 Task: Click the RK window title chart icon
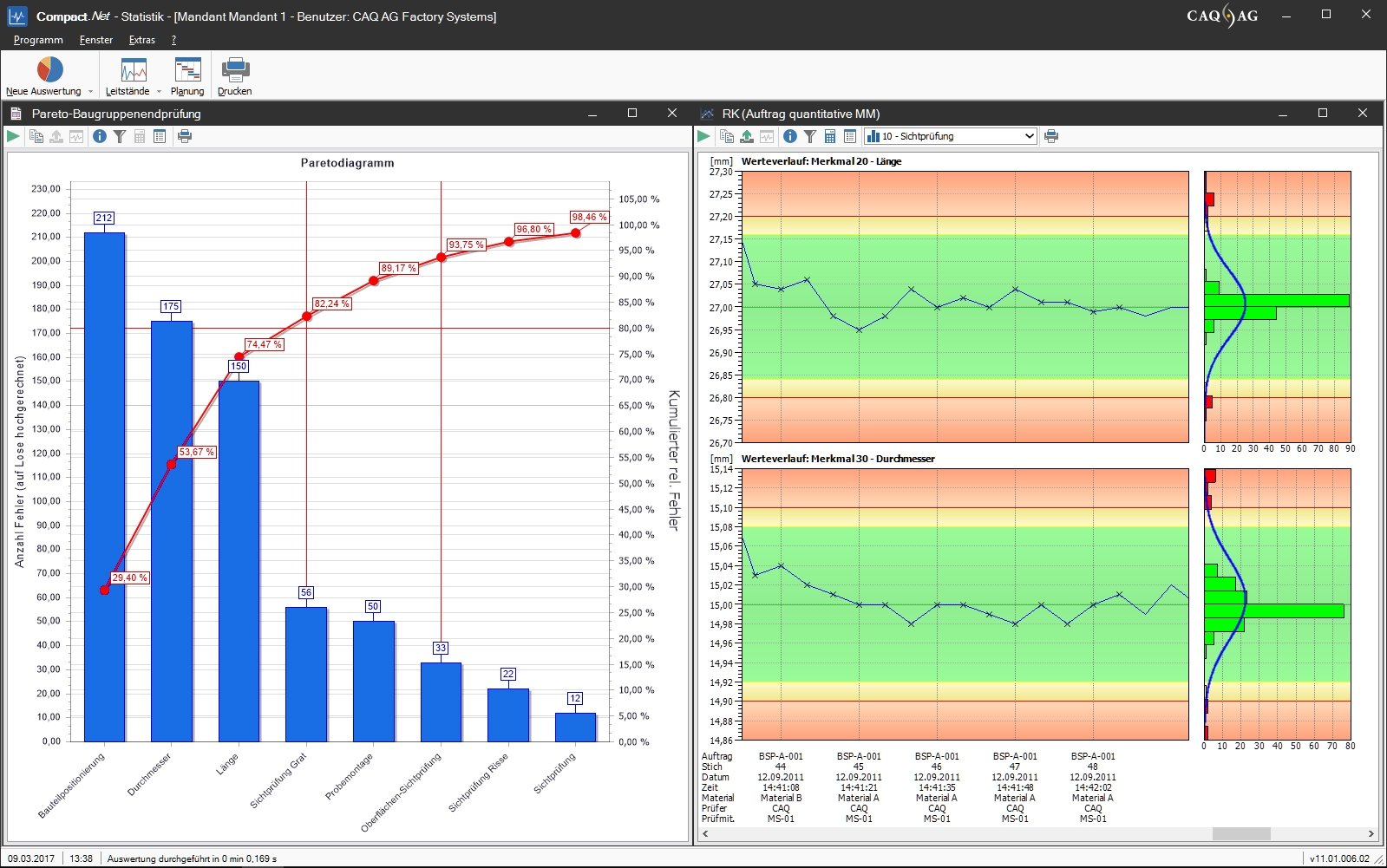pyautogui.click(x=707, y=114)
